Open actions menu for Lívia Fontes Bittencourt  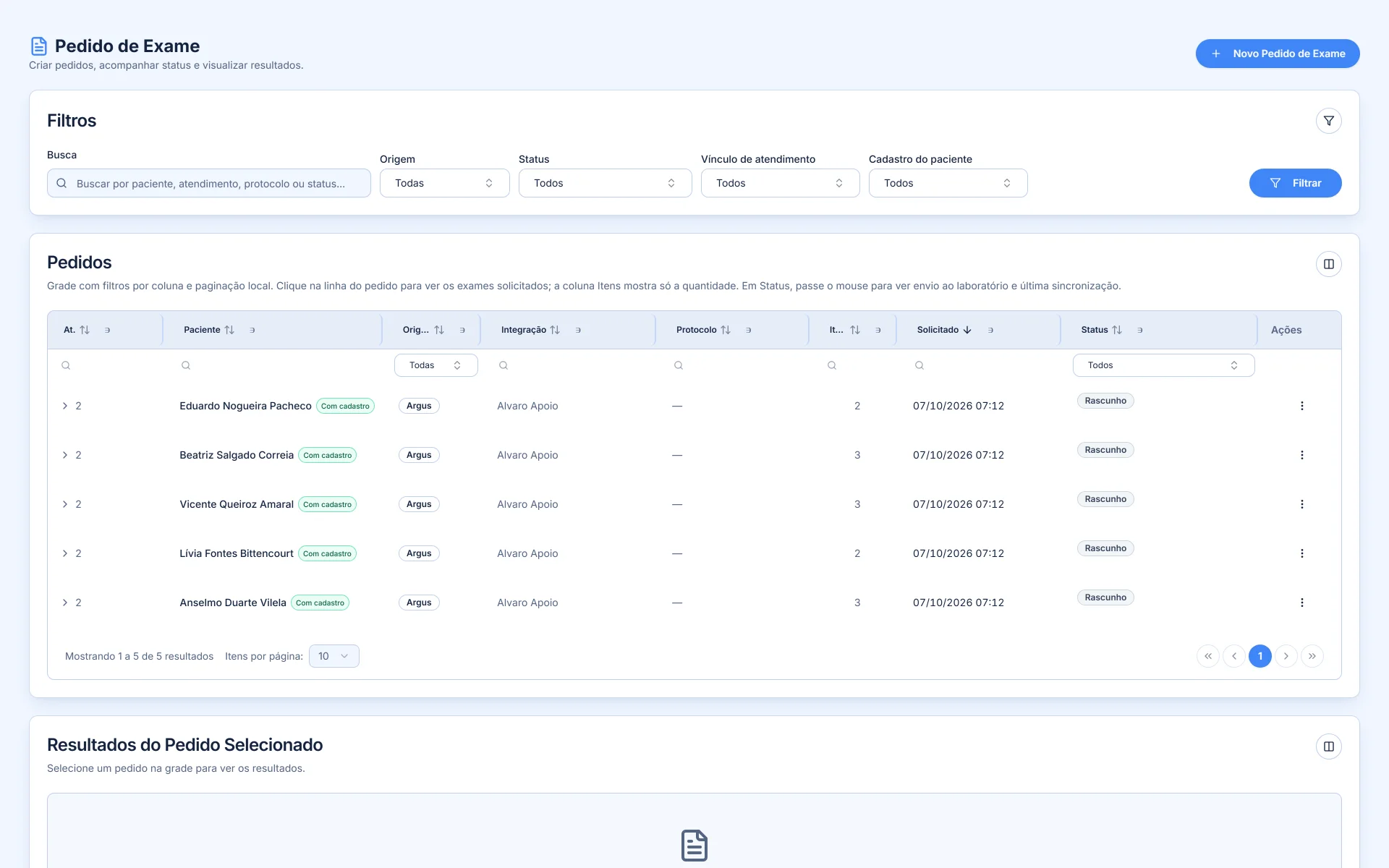pyautogui.click(x=1301, y=553)
